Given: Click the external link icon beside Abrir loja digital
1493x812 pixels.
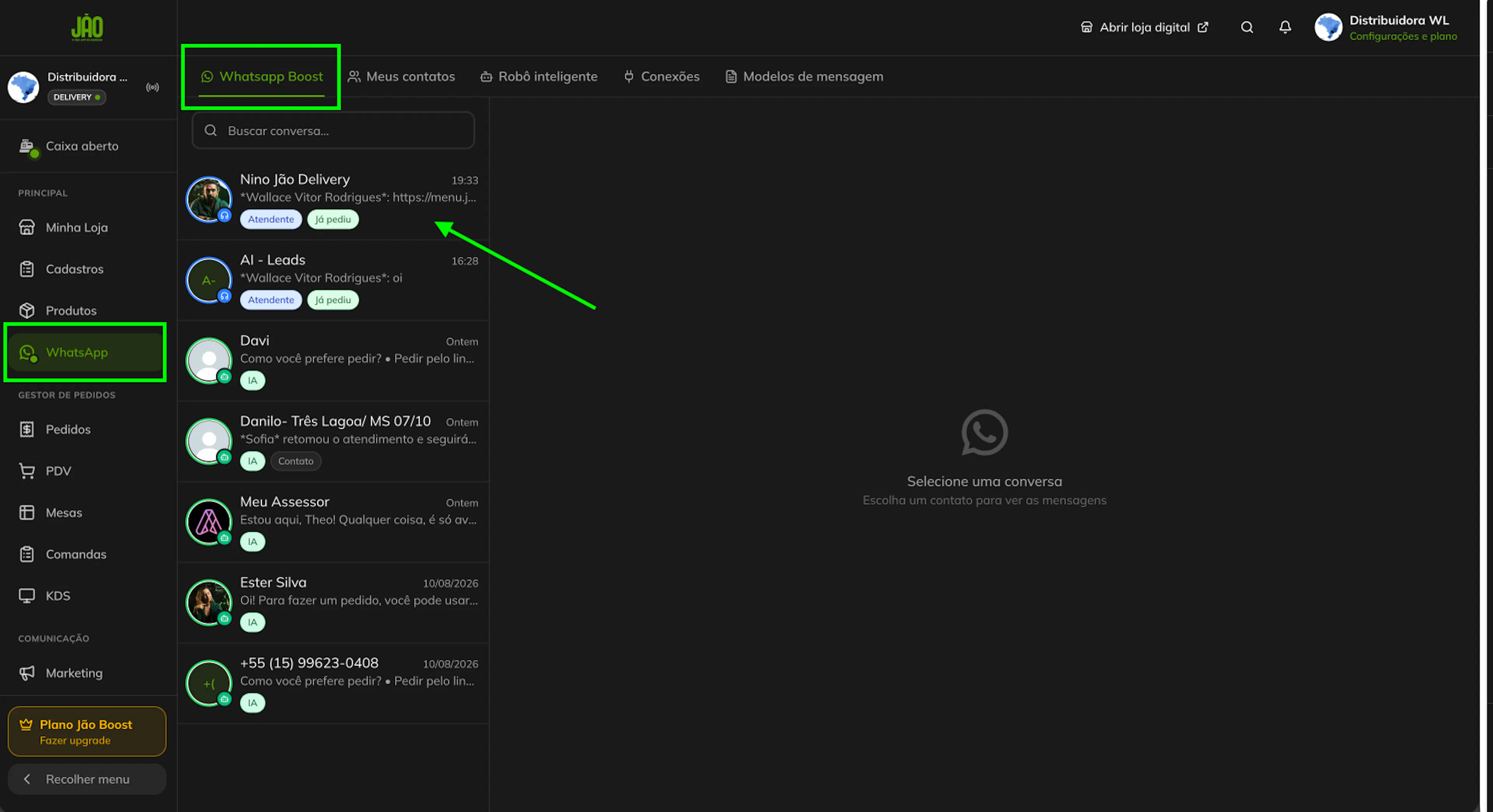Looking at the screenshot, I should (x=1203, y=27).
